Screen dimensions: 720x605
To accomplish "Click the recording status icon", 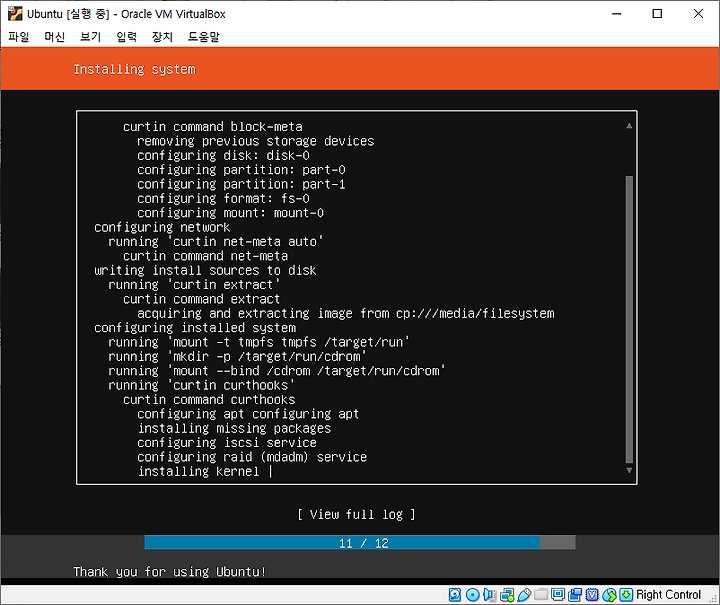I will (575, 595).
